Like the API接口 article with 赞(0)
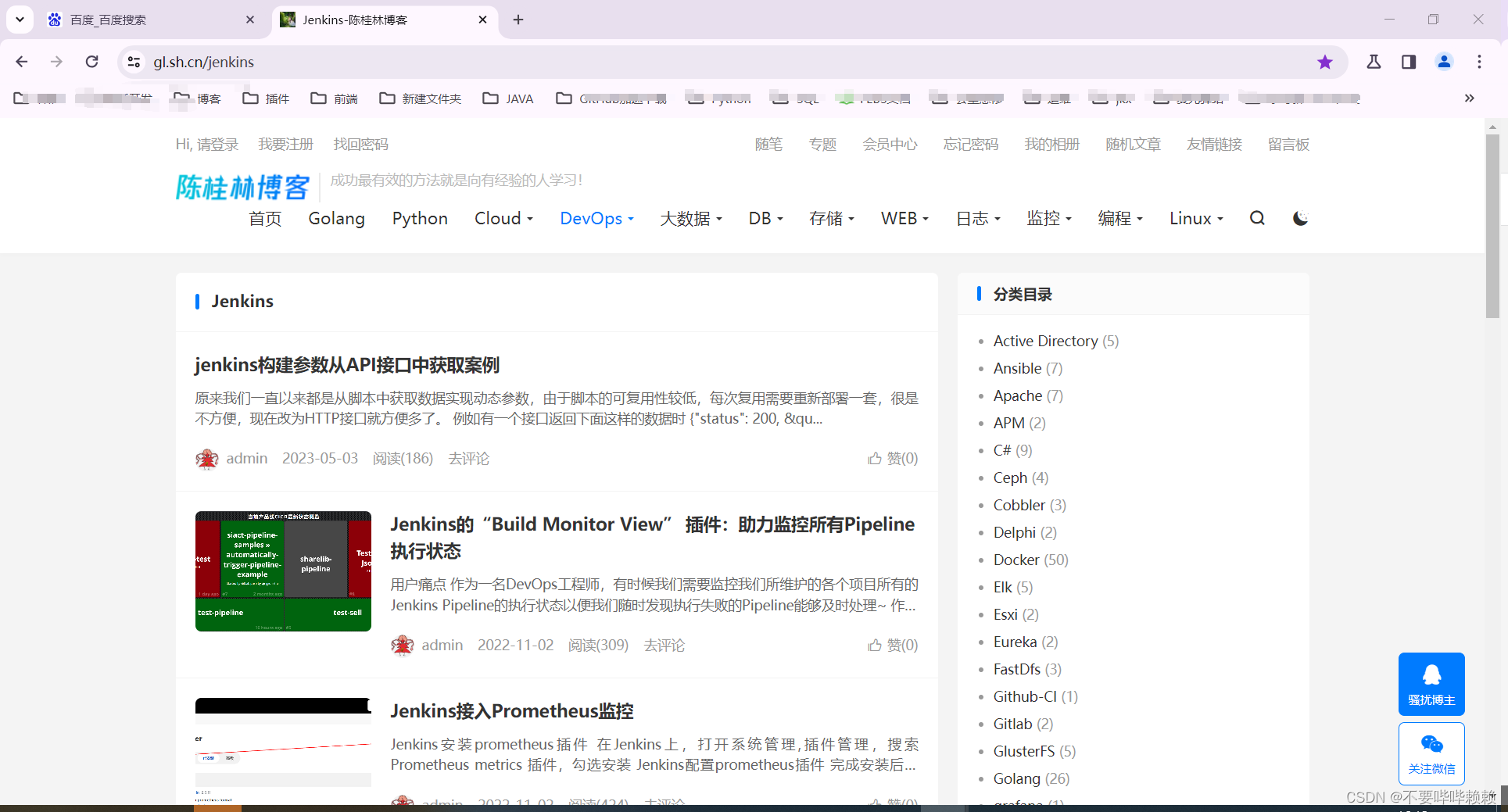This screenshot has width=1508, height=812. (x=893, y=458)
